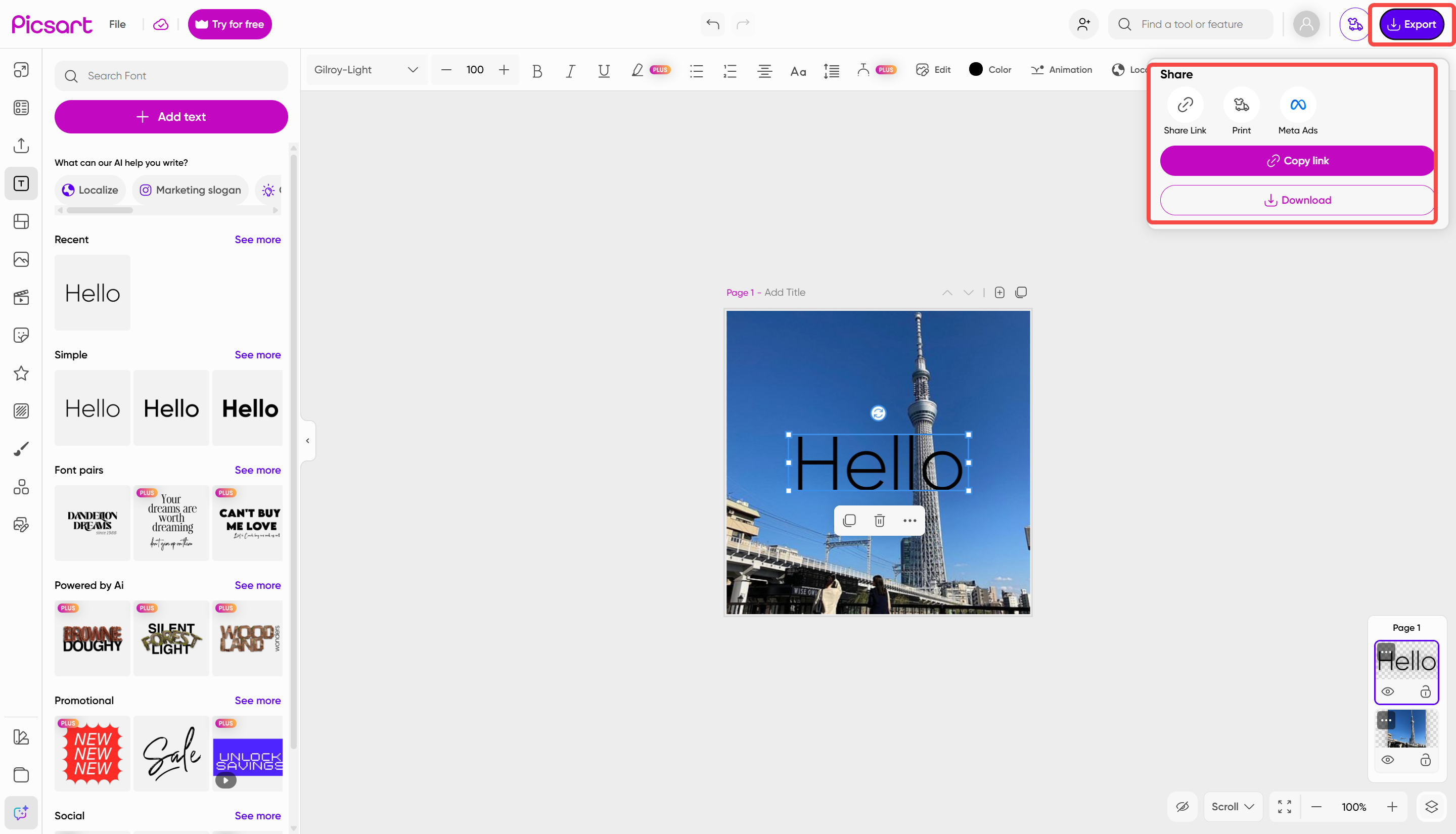Click Try for free button
This screenshot has width=1456, height=834.
pos(230,24)
